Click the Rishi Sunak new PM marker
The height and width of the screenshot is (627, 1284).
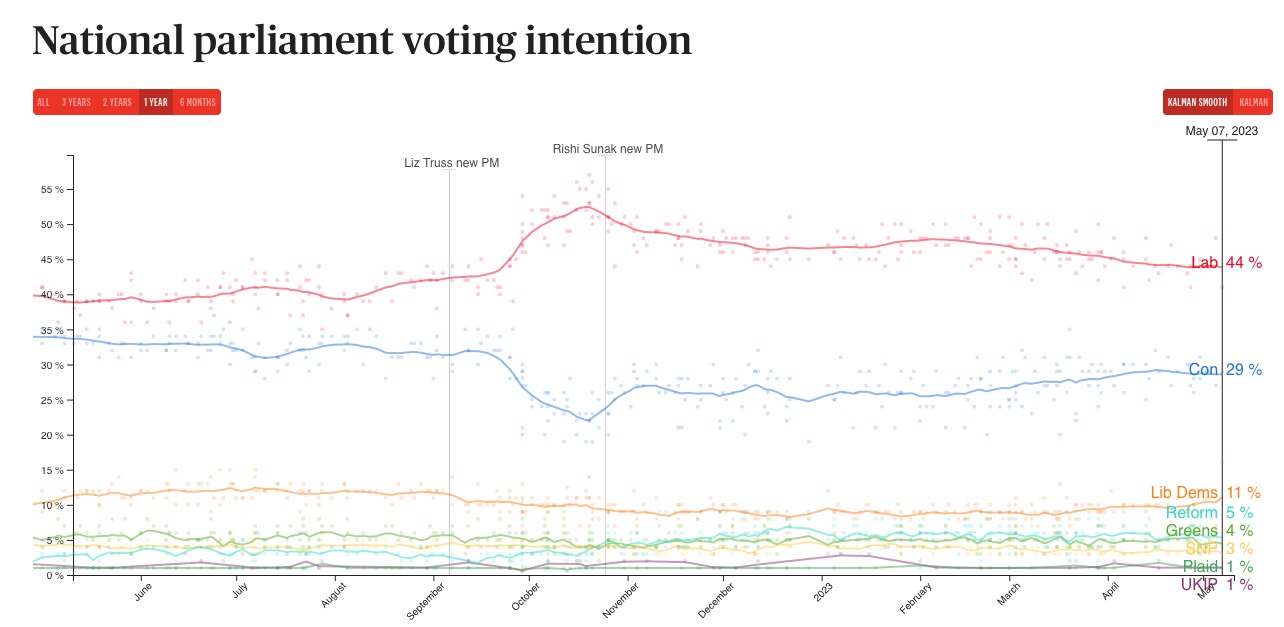(608, 149)
